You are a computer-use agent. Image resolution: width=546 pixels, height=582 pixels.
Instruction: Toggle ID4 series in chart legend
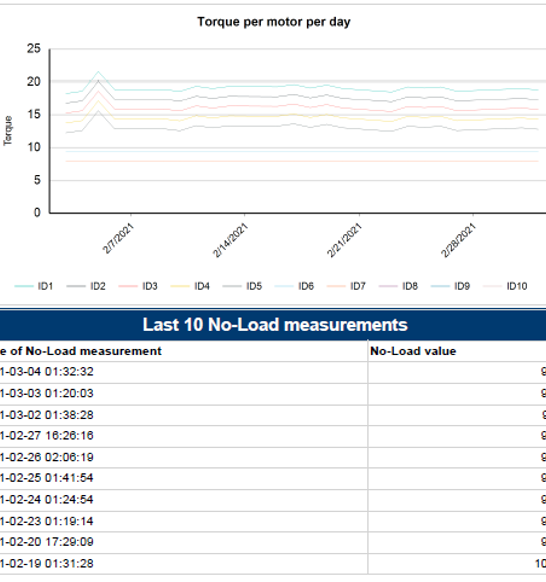(x=190, y=286)
